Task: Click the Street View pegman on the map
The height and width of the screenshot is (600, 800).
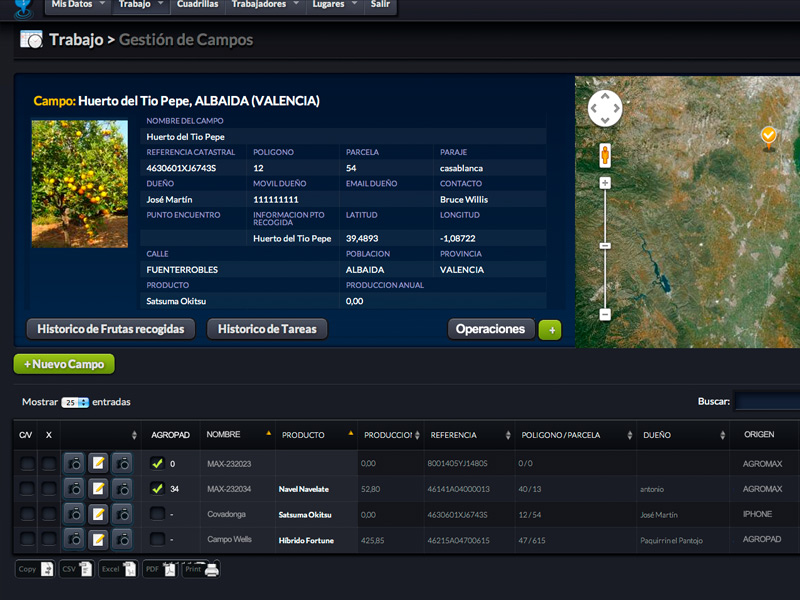Action: [605, 155]
